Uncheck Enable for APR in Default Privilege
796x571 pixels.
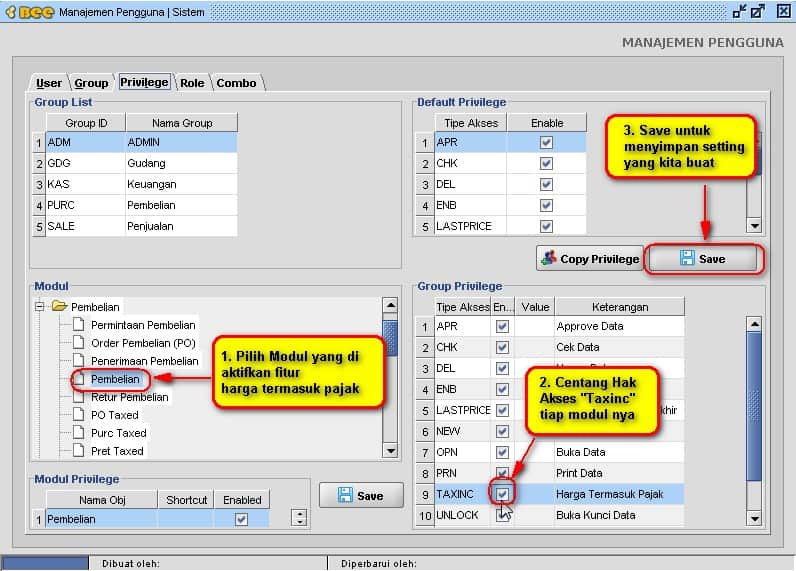(546, 142)
